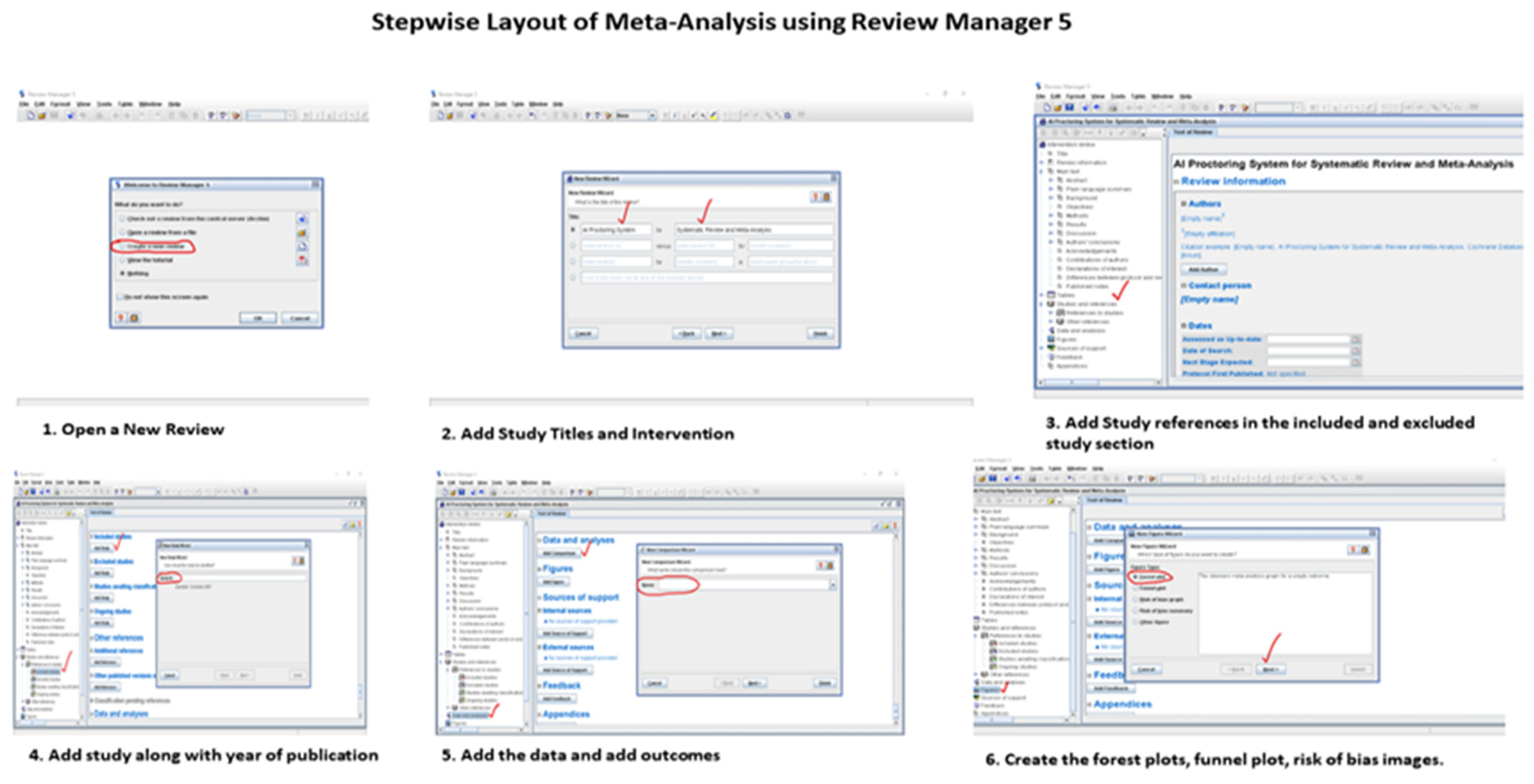Click New file icon in step 1 toolbar
1534x784 pixels.
(31, 115)
